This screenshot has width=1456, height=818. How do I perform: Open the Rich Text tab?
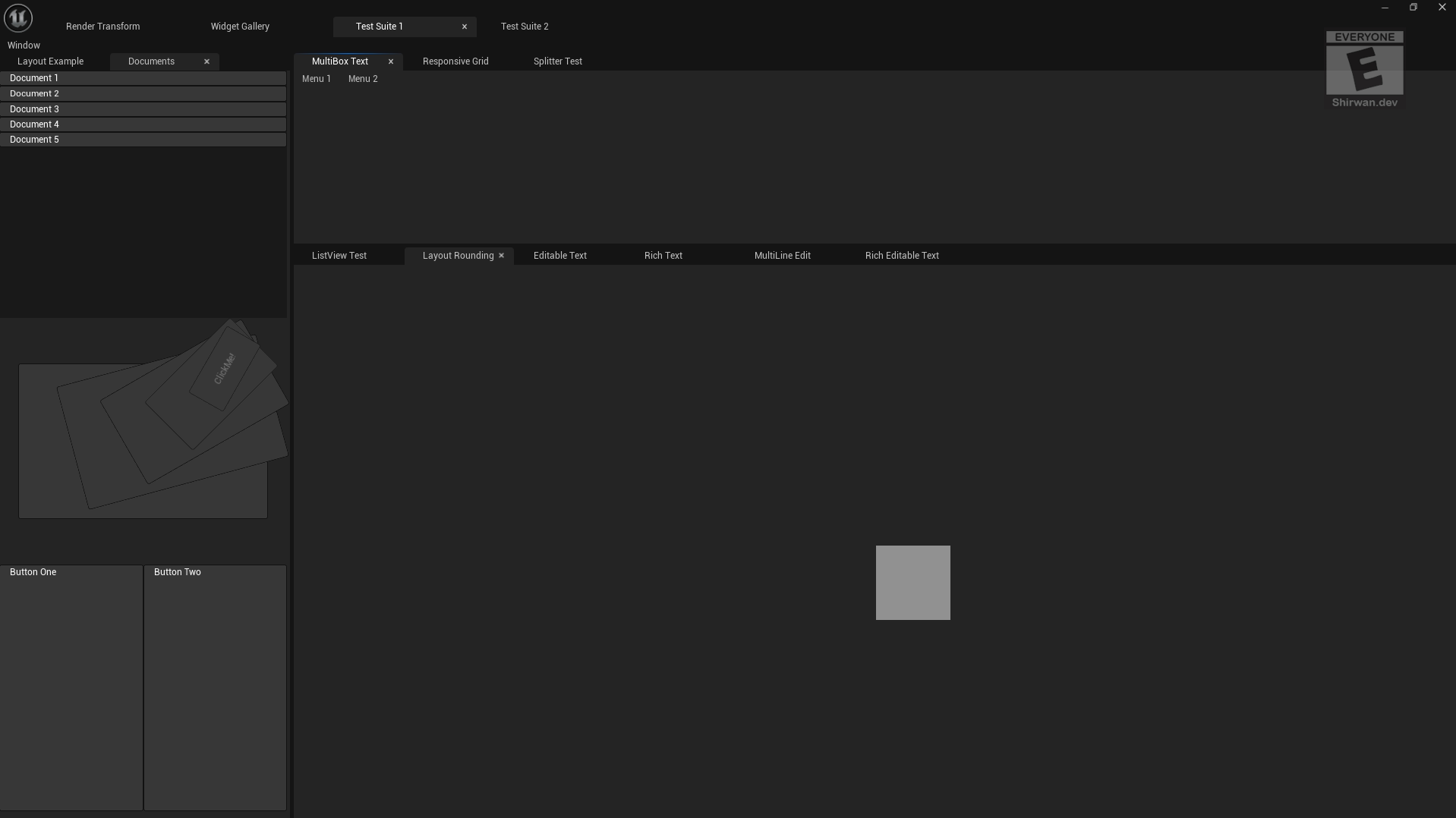(x=663, y=256)
